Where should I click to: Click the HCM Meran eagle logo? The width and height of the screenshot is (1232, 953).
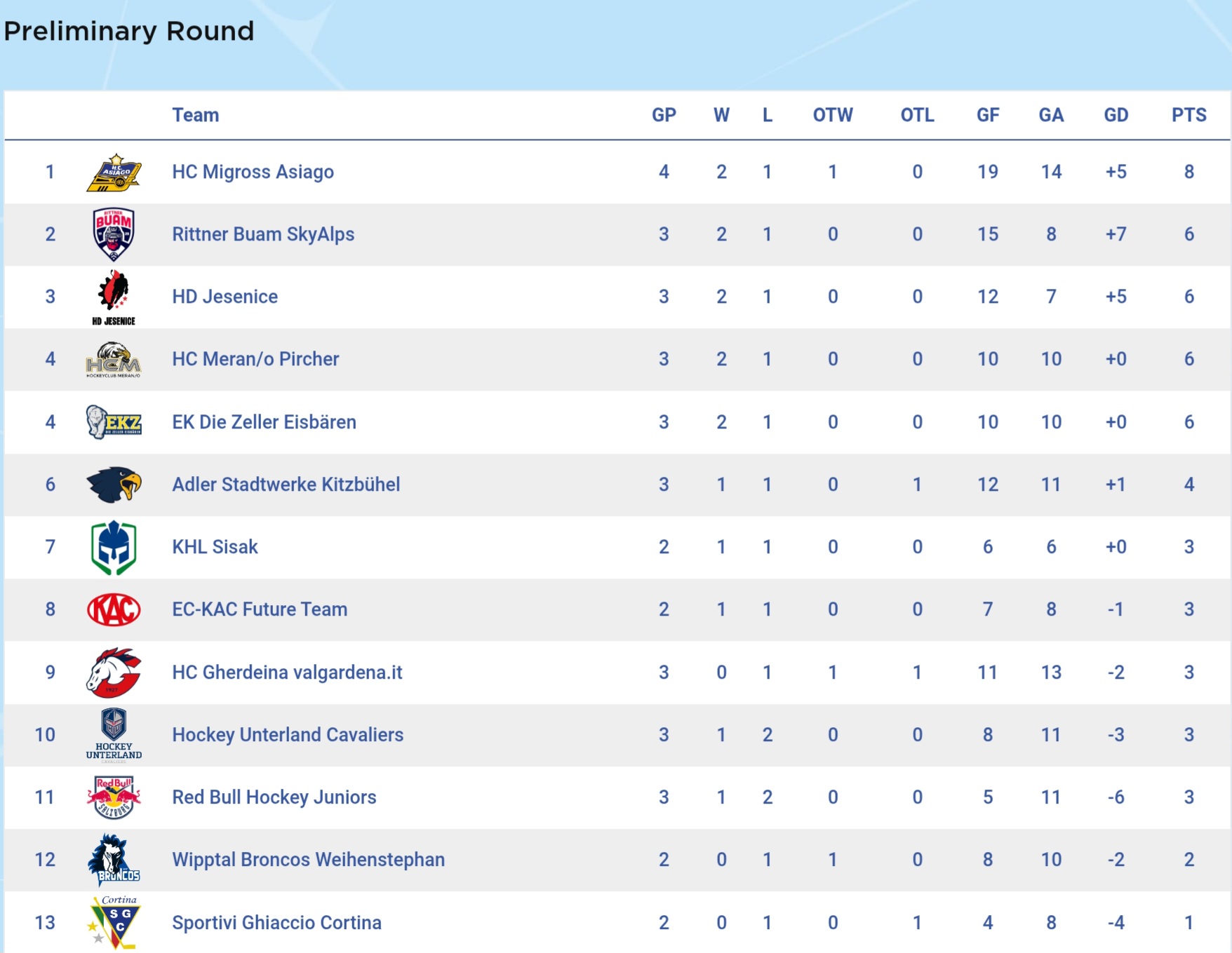pyautogui.click(x=114, y=360)
